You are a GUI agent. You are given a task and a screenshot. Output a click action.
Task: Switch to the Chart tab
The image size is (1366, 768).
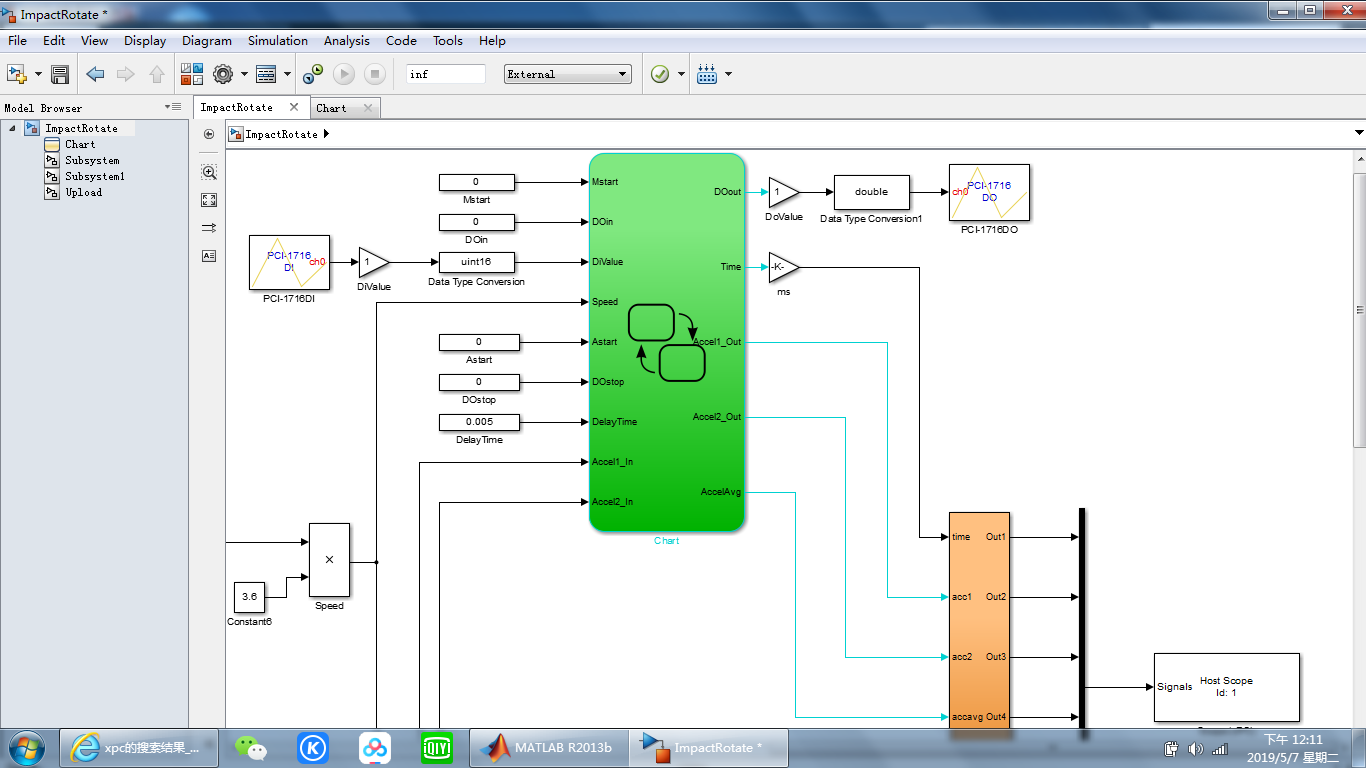[331, 108]
